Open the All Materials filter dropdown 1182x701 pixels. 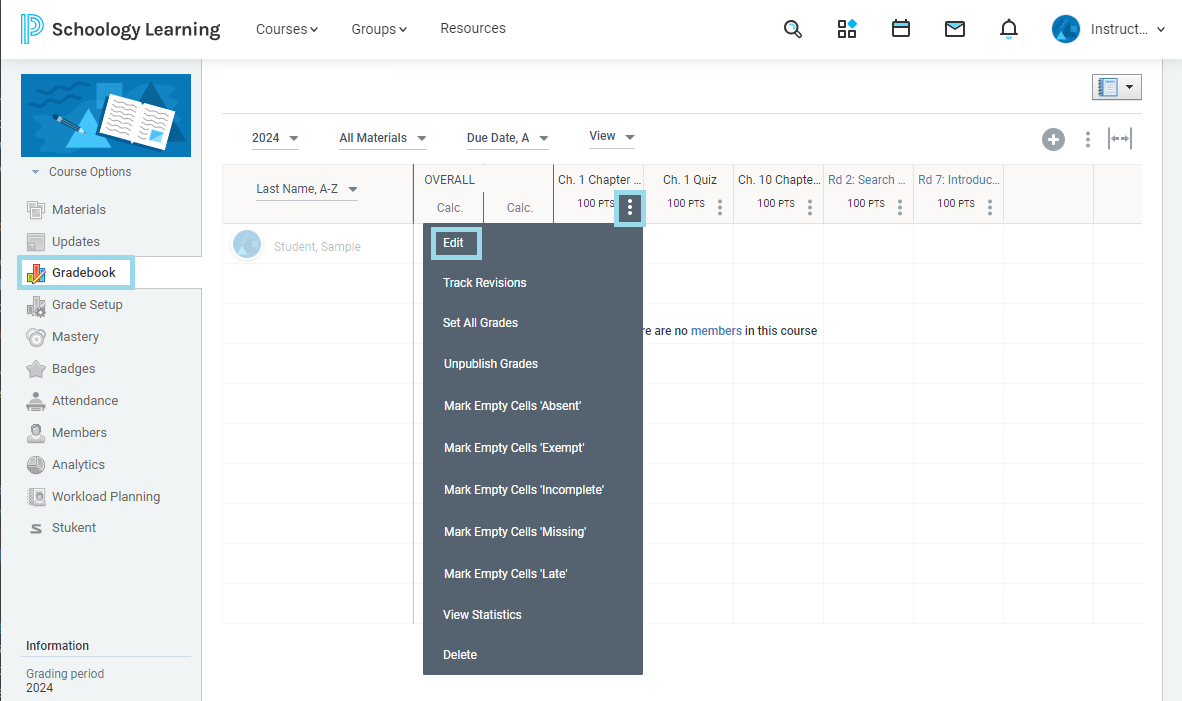coord(382,138)
